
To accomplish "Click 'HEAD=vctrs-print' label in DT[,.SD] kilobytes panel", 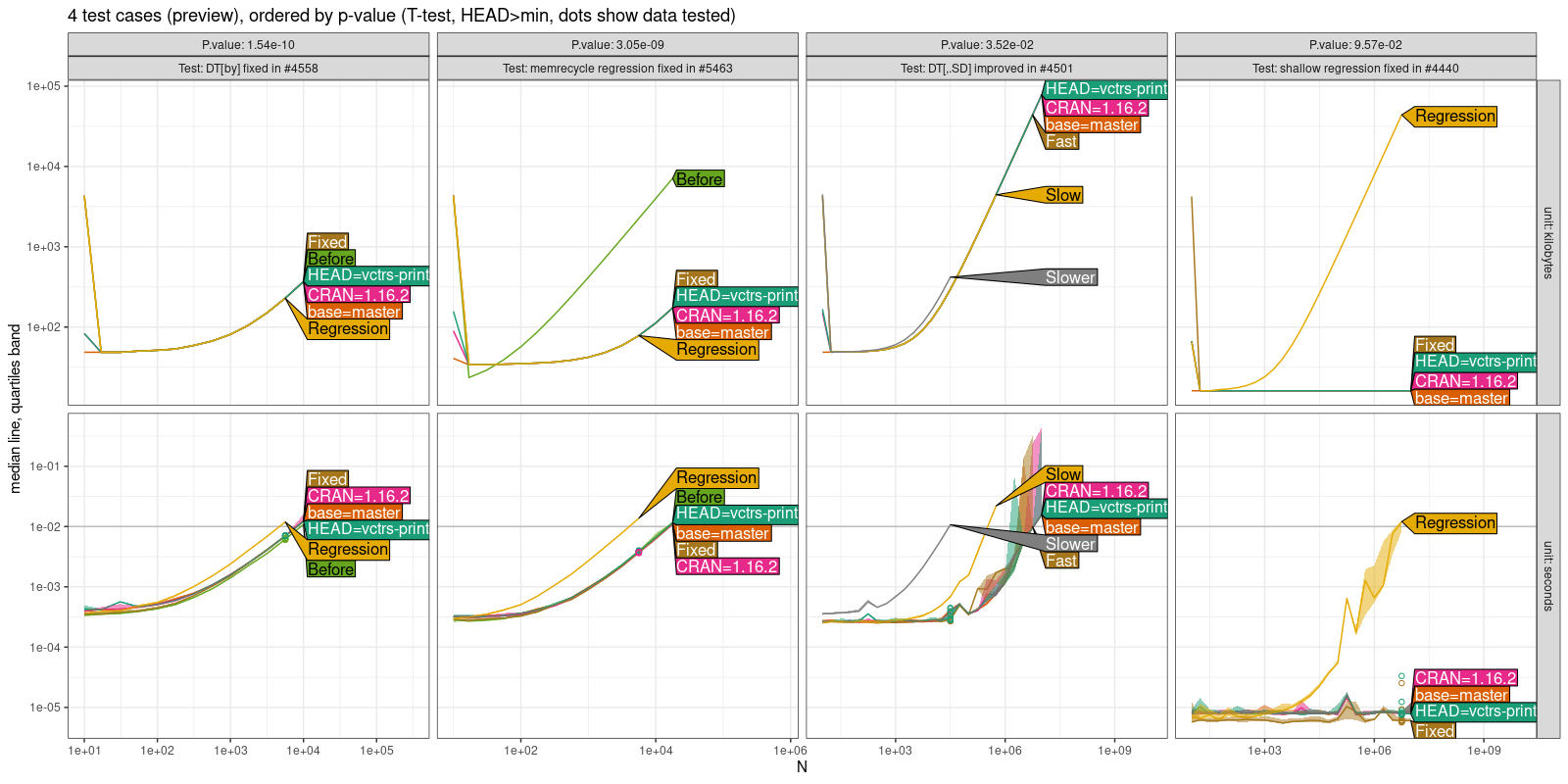I will coord(1106,89).
